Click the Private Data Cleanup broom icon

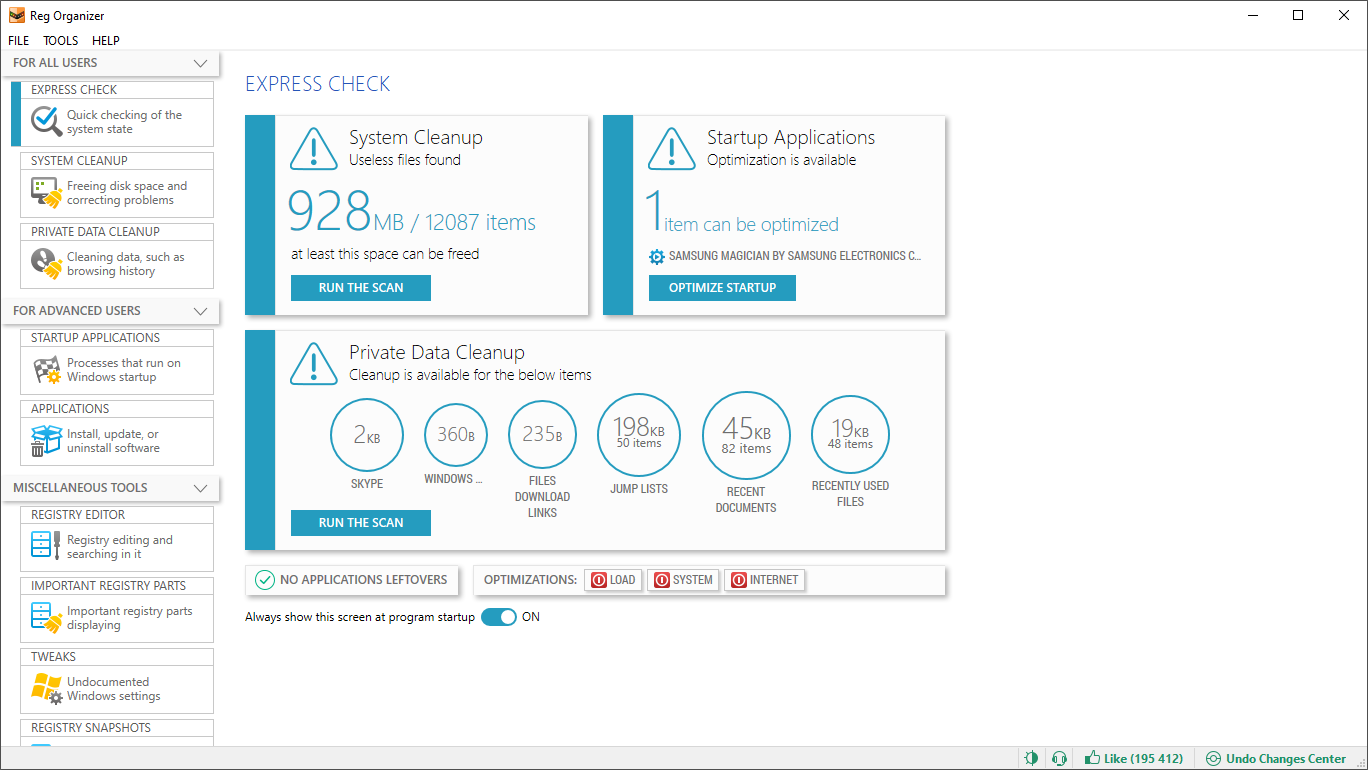44,263
